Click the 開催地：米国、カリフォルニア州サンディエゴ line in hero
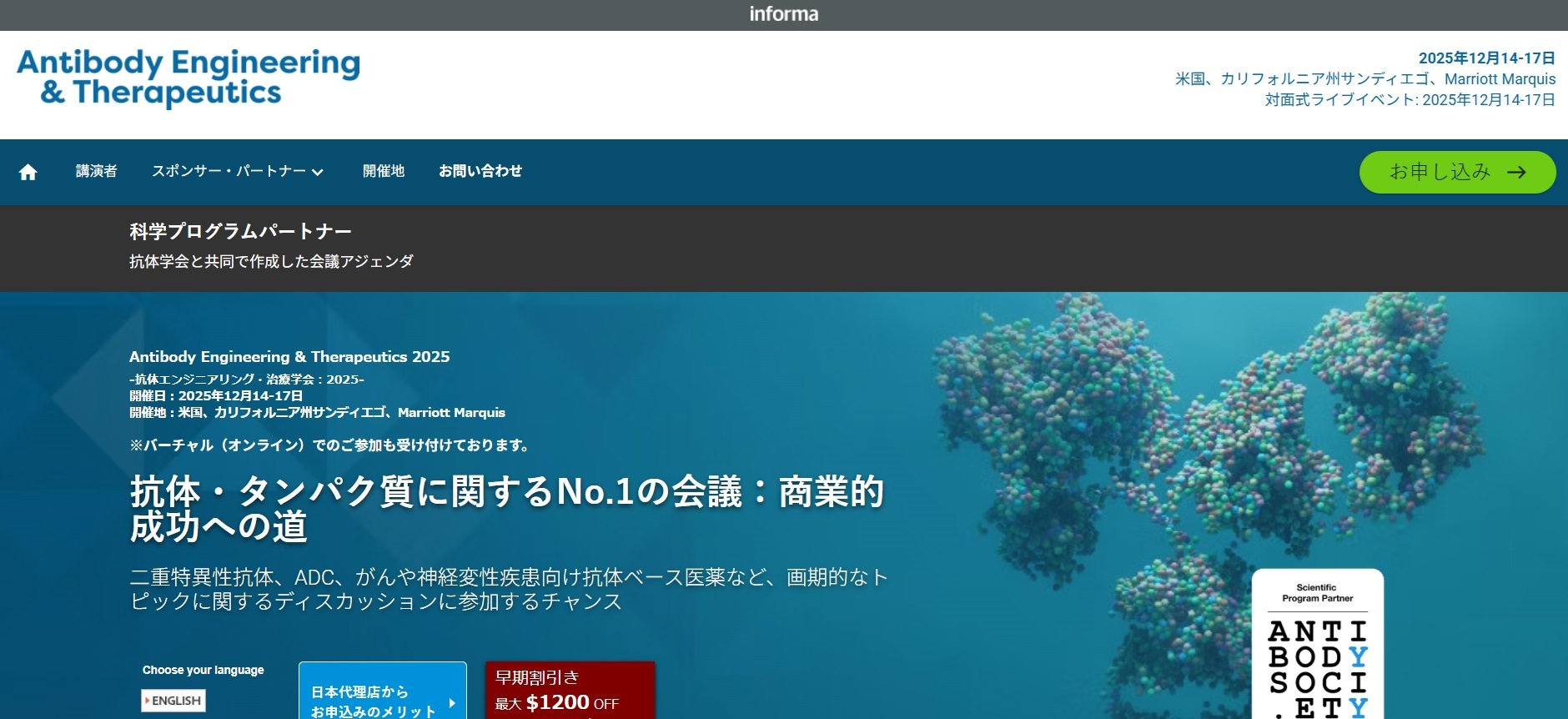Screen dimensions: 1568x719 point(317,413)
